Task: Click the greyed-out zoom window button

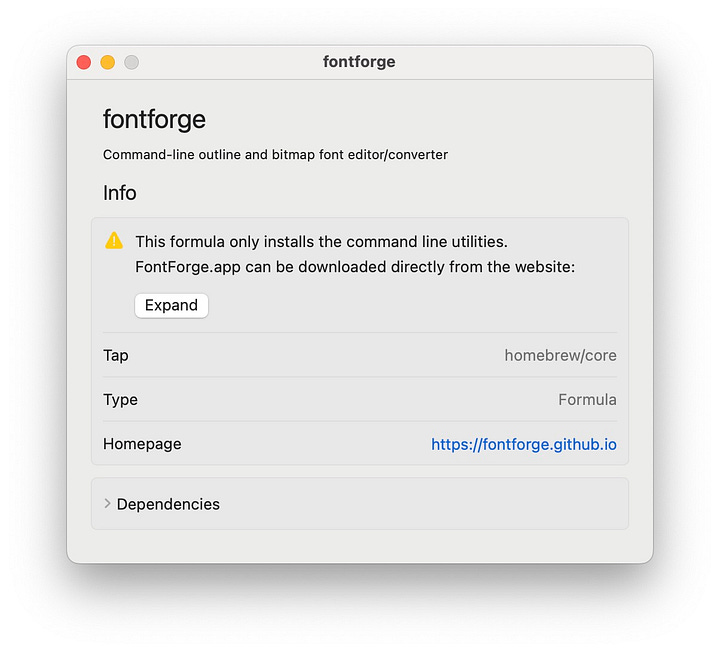Action: point(131,62)
